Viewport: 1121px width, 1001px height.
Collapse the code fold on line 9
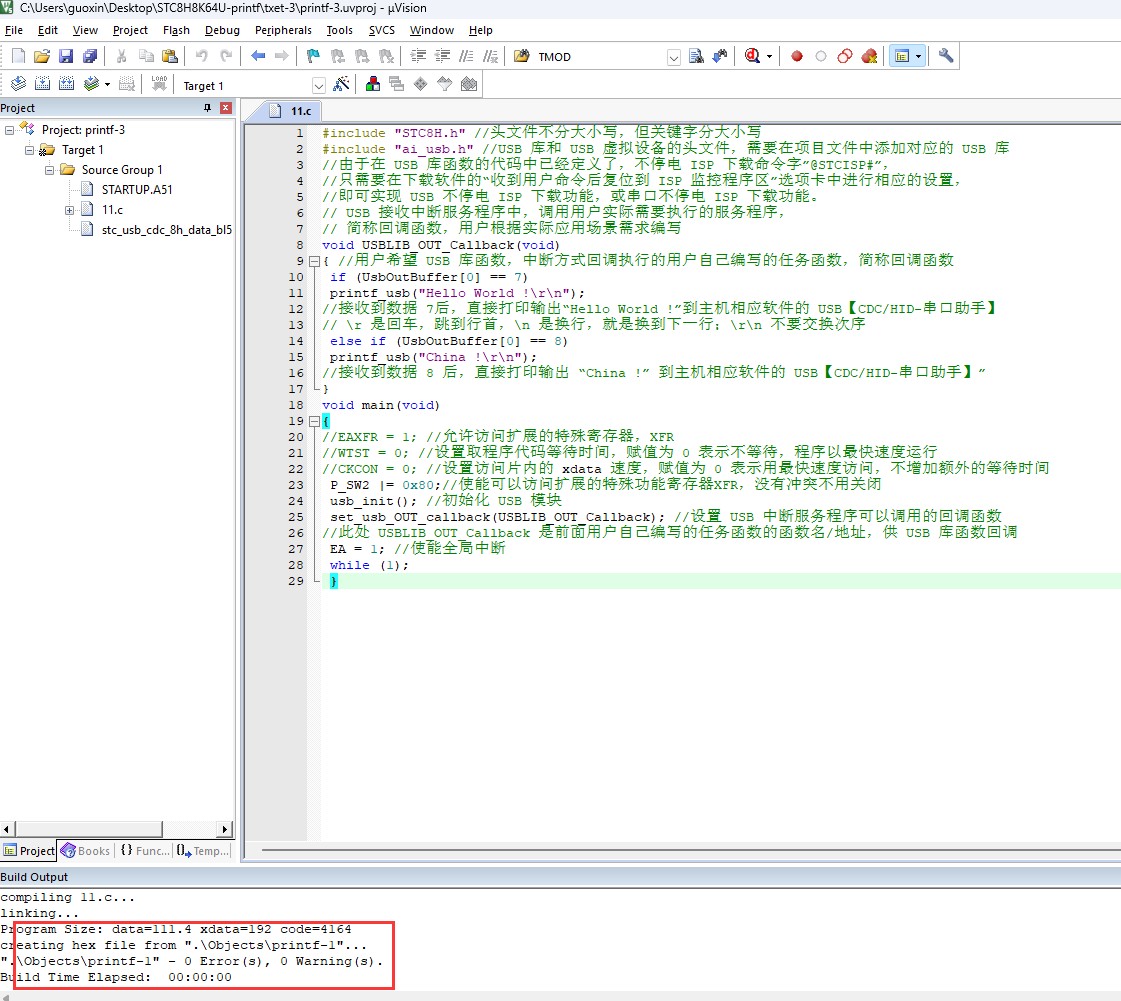(x=314, y=261)
